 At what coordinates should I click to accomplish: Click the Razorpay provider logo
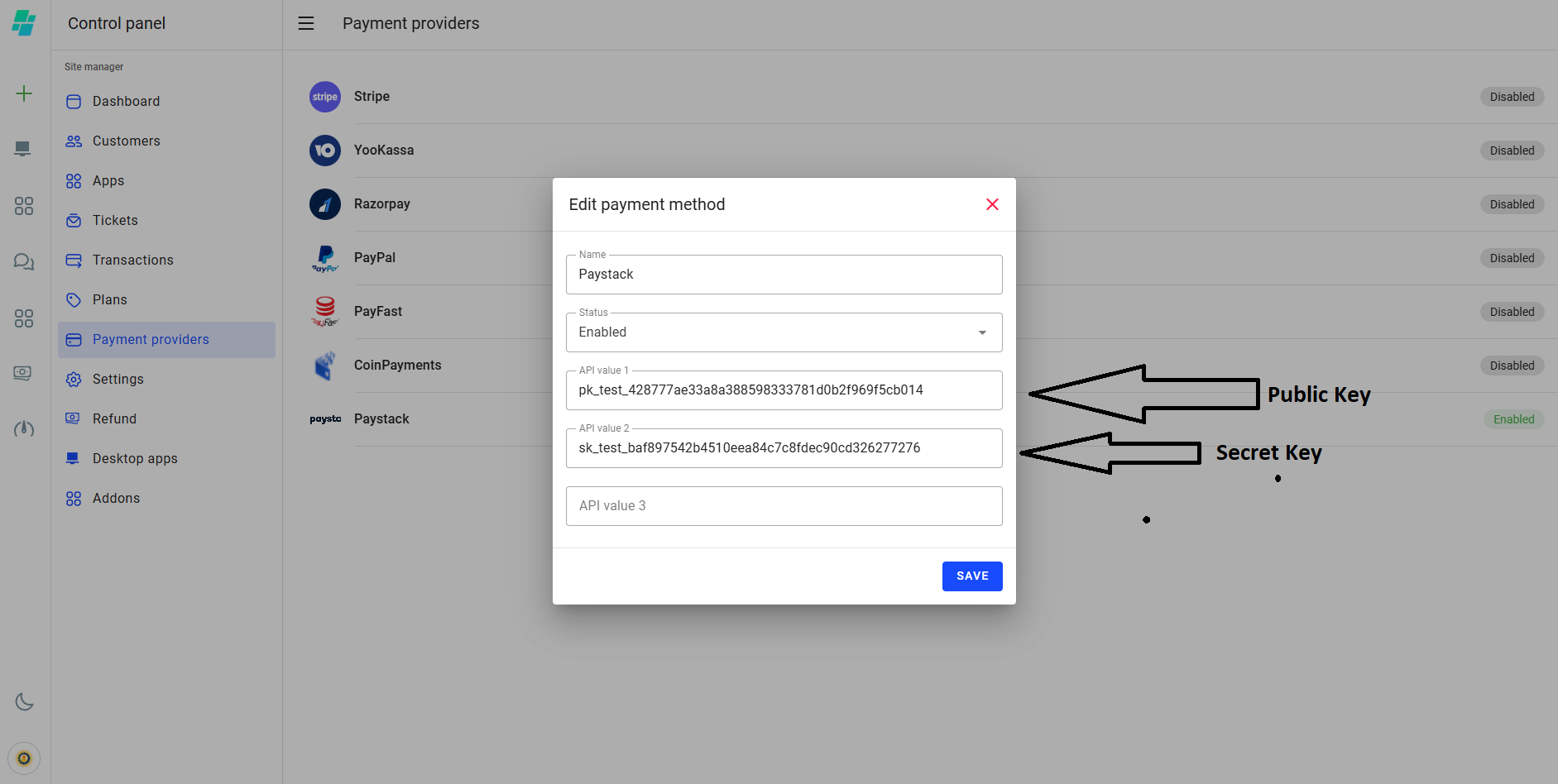(325, 204)
